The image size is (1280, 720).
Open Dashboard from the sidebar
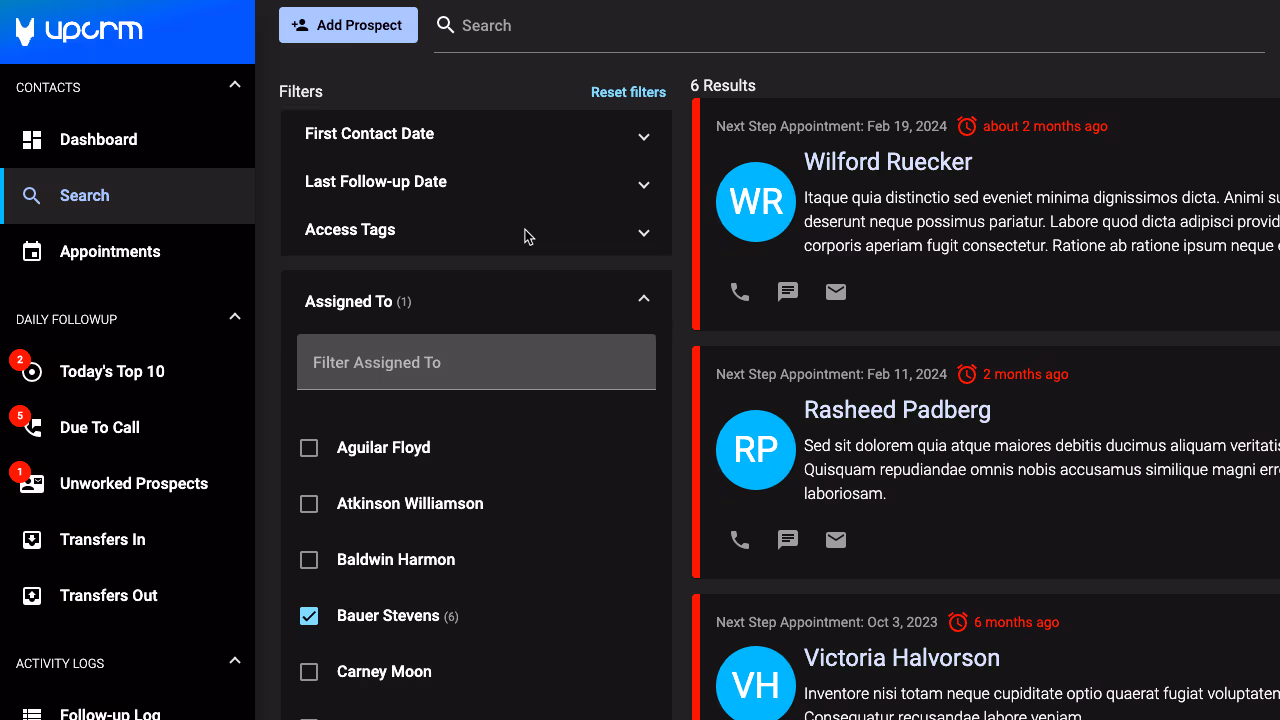pyautogui.click(x=98, y=140)
